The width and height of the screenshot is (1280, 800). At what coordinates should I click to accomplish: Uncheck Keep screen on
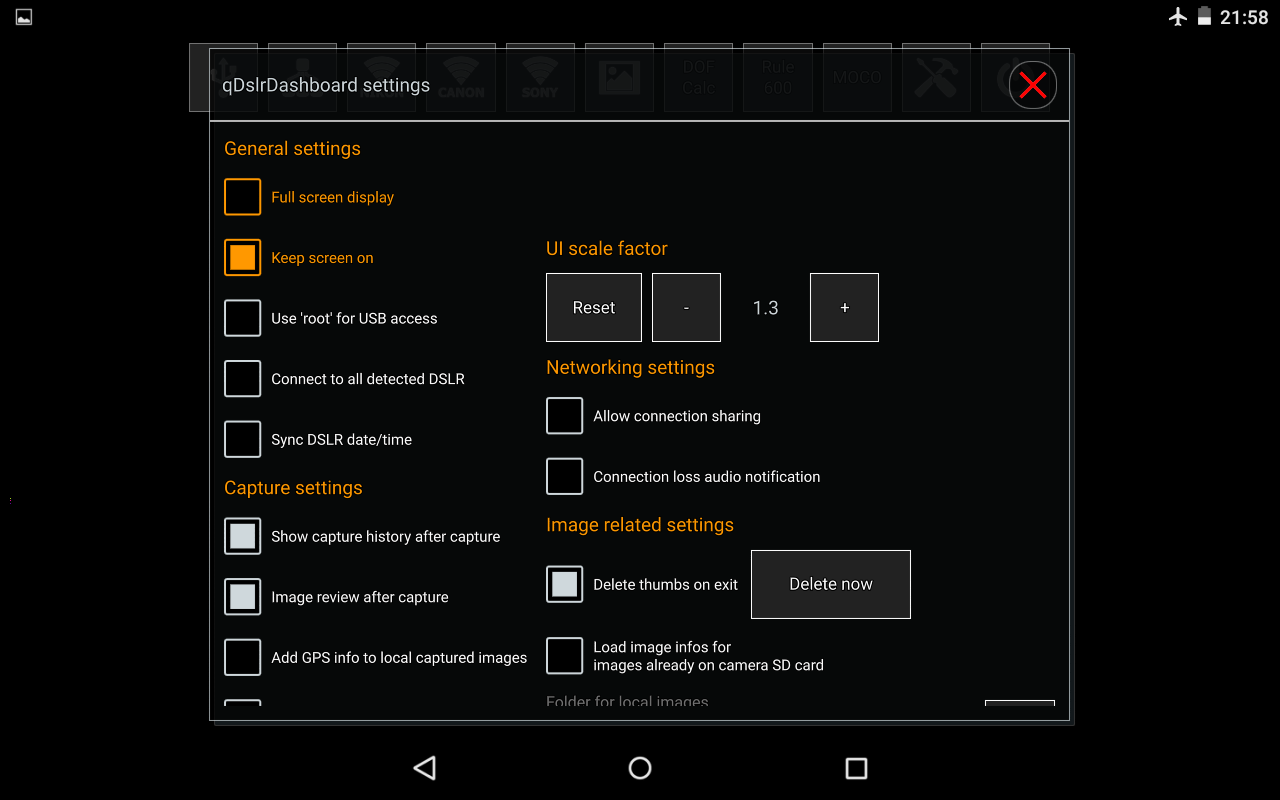(243, 258)
